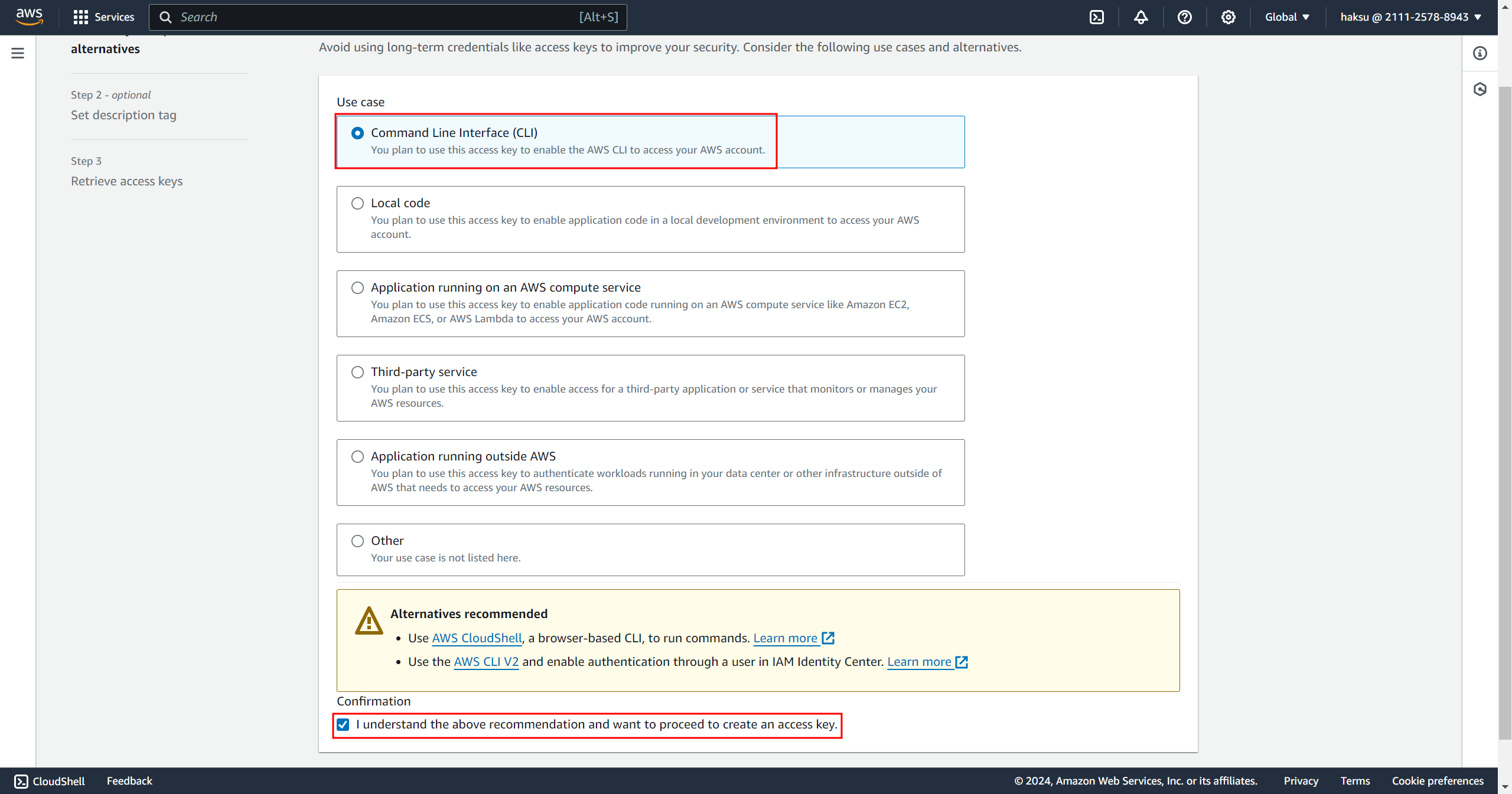
Task: Open the notifications bell
Action: coord(1140,17)
